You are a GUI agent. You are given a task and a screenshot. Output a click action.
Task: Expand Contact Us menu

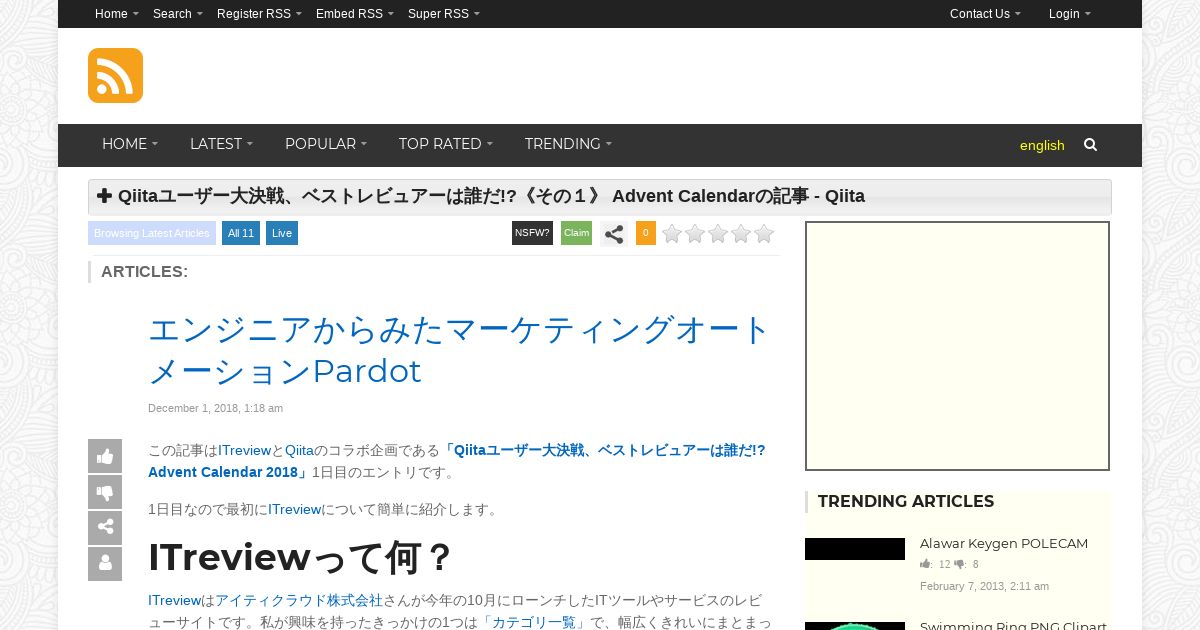(x=985, y=14)
